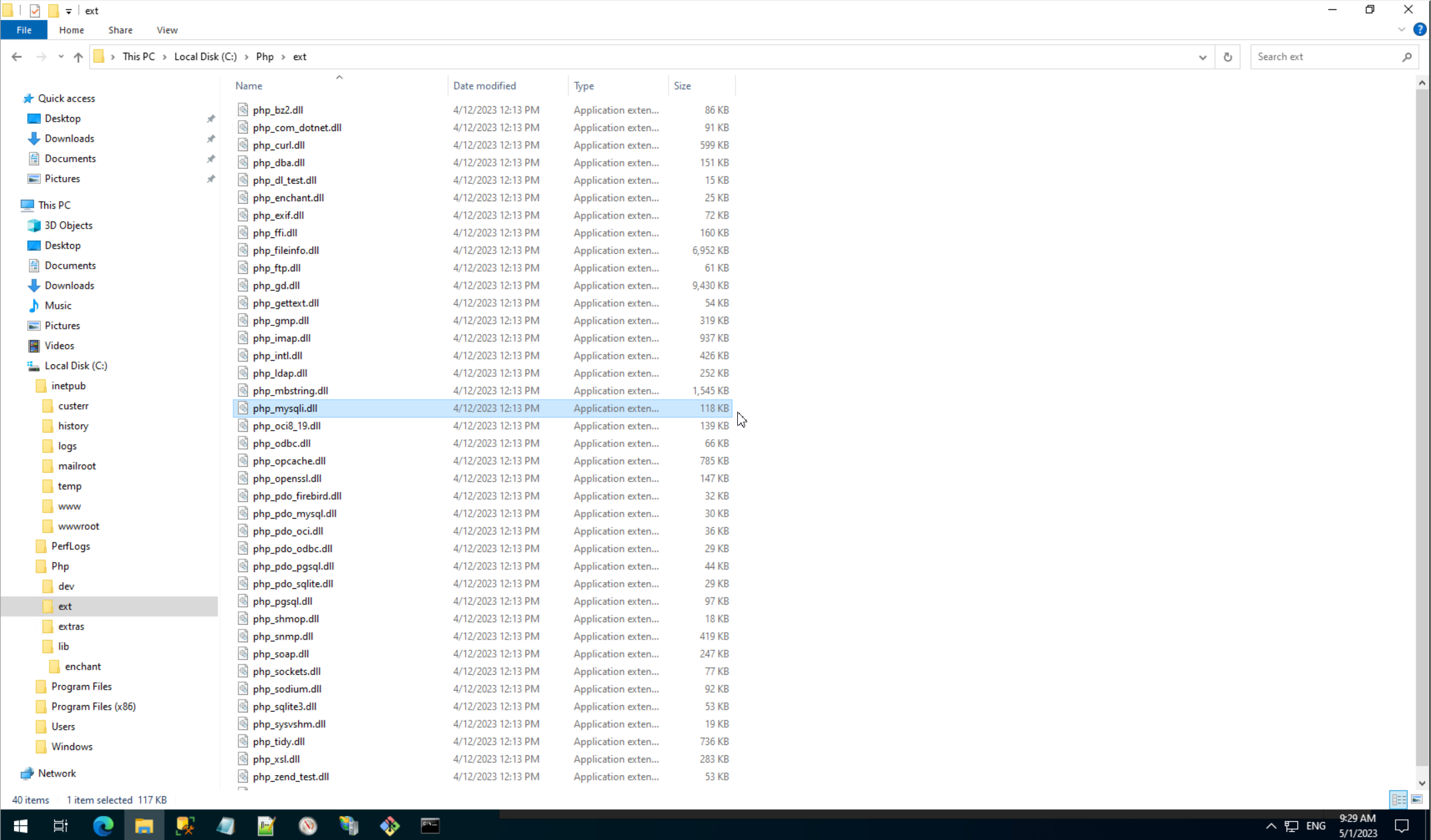Sort files by the Size column header
The height and width of the screenshot is (840, 1431).
(682, 86)
